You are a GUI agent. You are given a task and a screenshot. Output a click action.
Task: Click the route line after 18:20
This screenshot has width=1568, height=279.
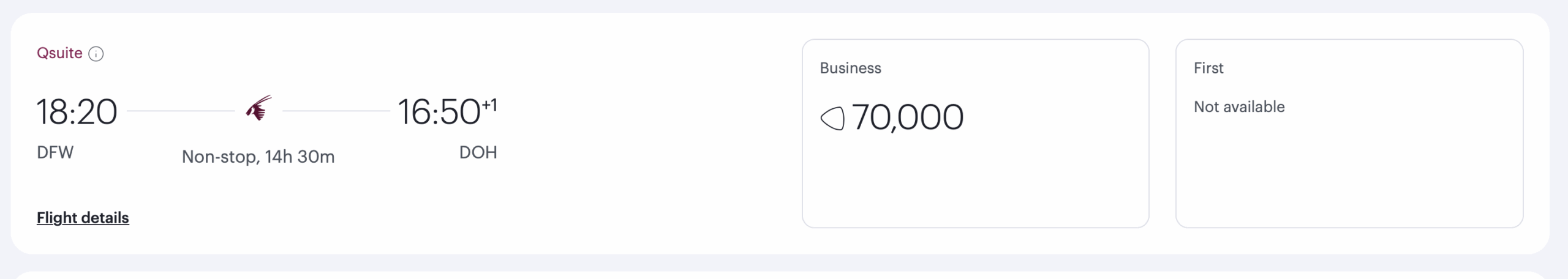tap(181, 111)
